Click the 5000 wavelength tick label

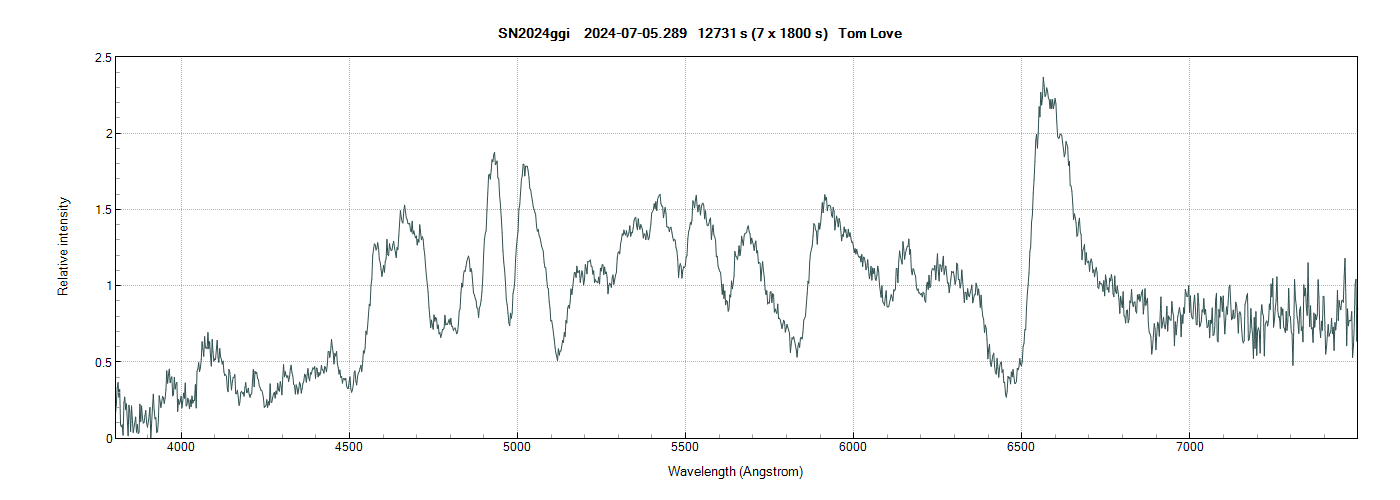coord(517,449)
